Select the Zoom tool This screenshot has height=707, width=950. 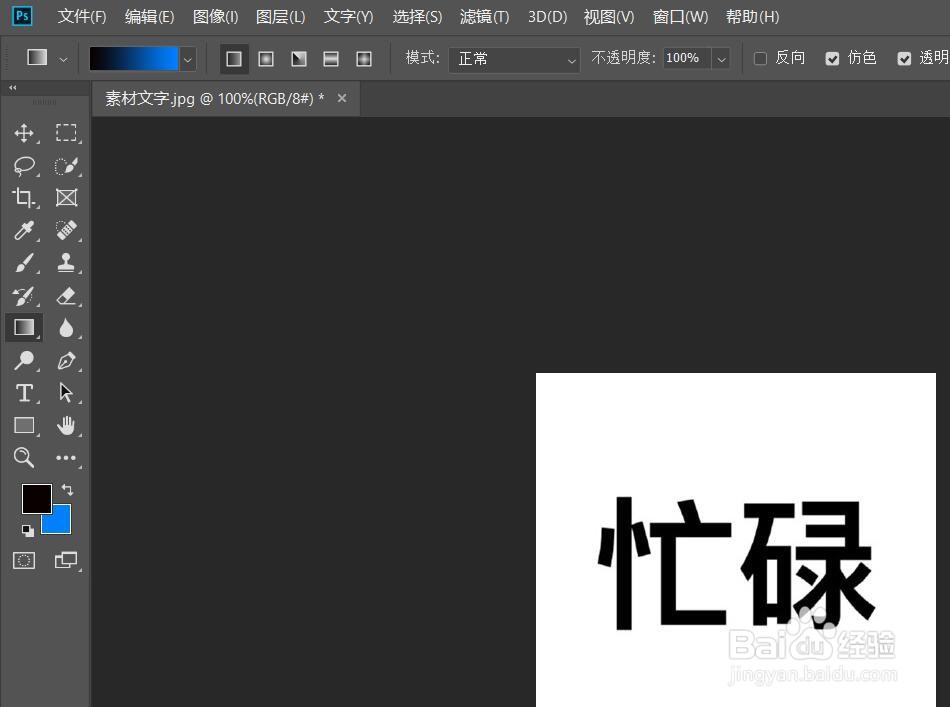tap(24, 458)
